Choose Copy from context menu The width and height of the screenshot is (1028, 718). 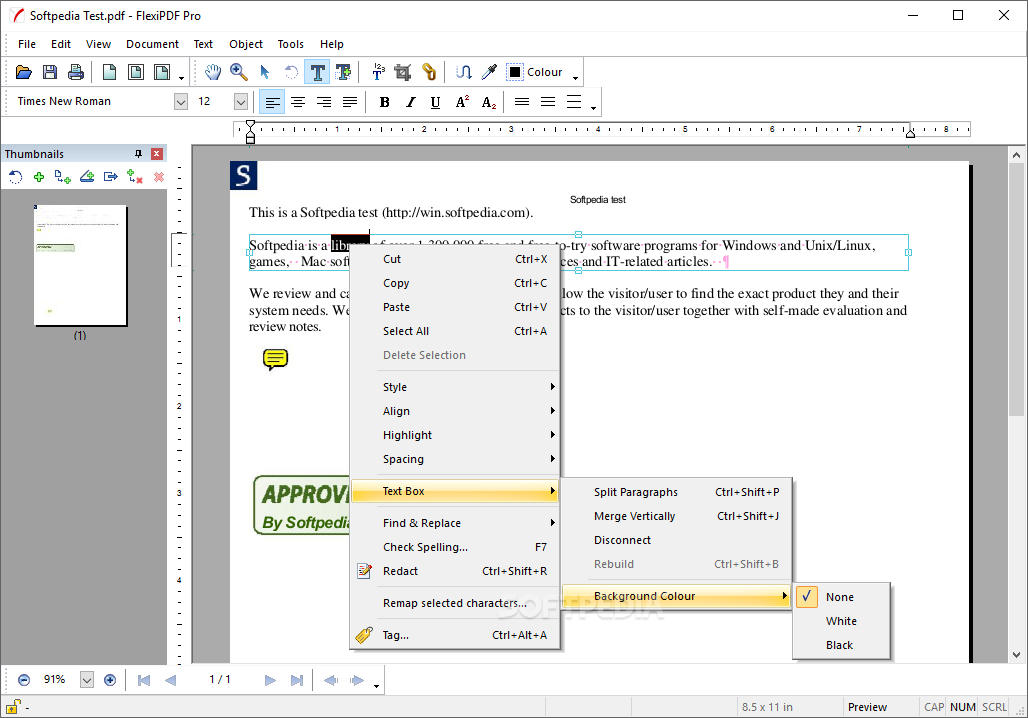(x=455, y=283)
